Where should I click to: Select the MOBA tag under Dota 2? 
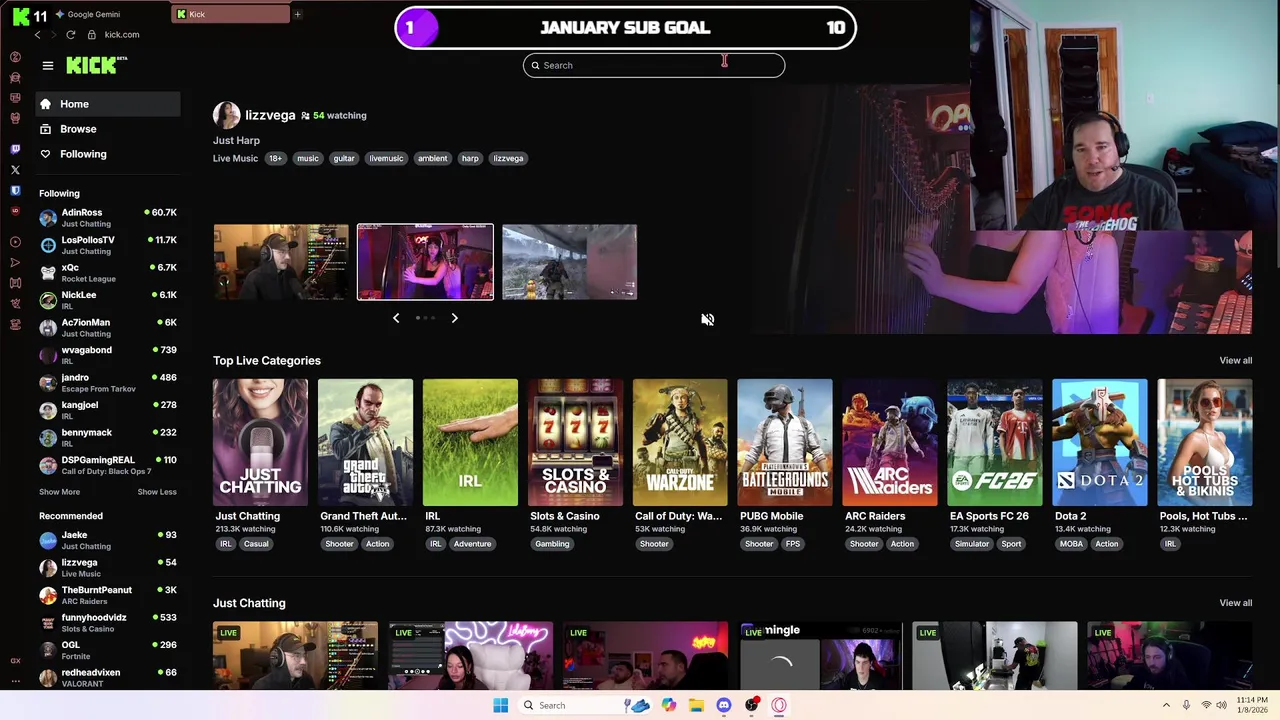tap(1071, 544)
